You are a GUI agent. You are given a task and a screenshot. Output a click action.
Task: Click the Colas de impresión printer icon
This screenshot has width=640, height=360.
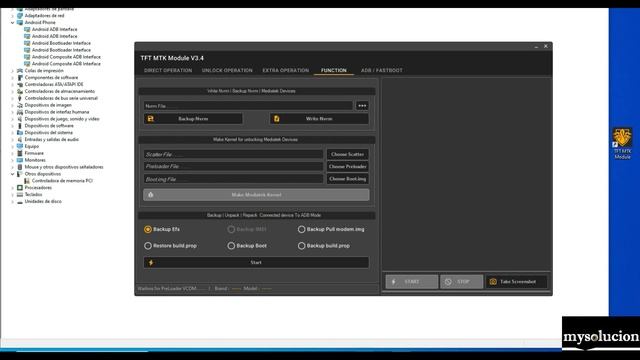[20, 71]
